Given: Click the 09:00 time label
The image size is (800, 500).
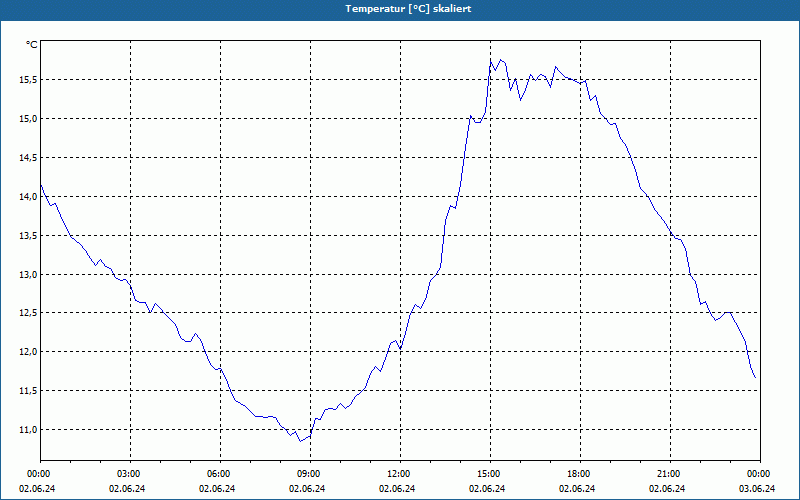Looking at the screenshot, I should click(x=310, y=474).
